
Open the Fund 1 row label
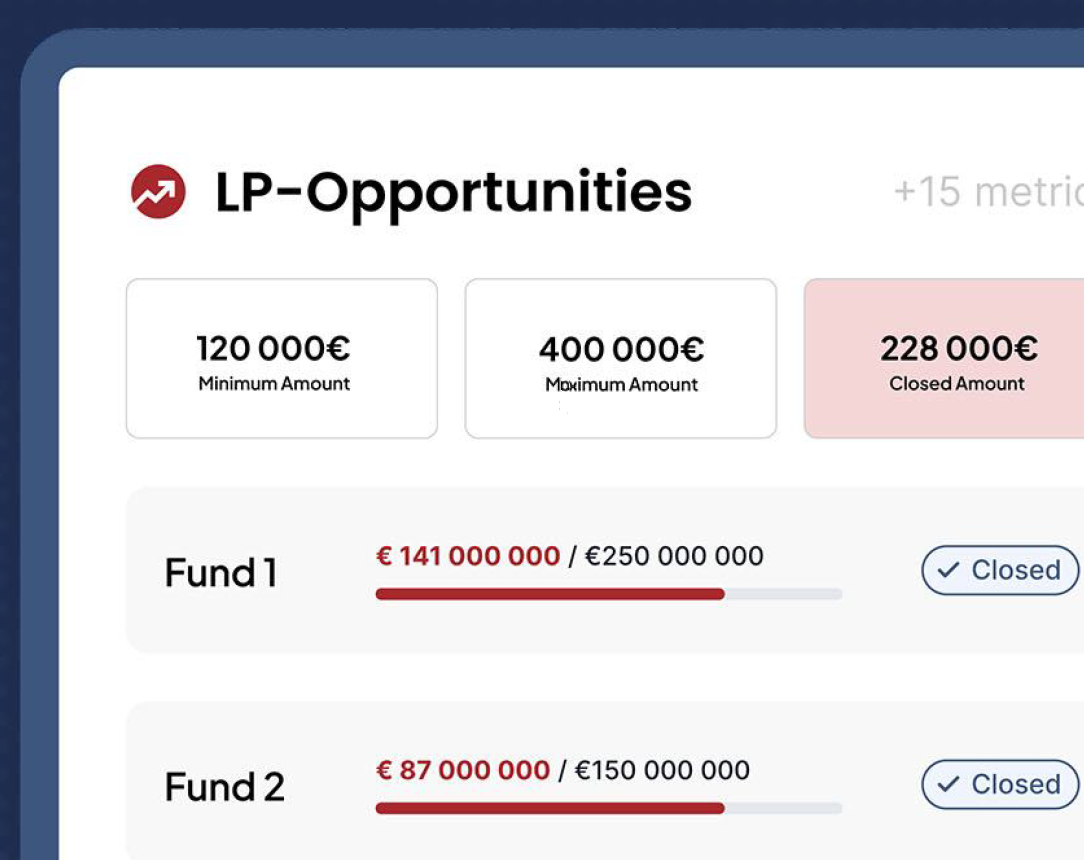pyautogui.click(x=220, y=573)
